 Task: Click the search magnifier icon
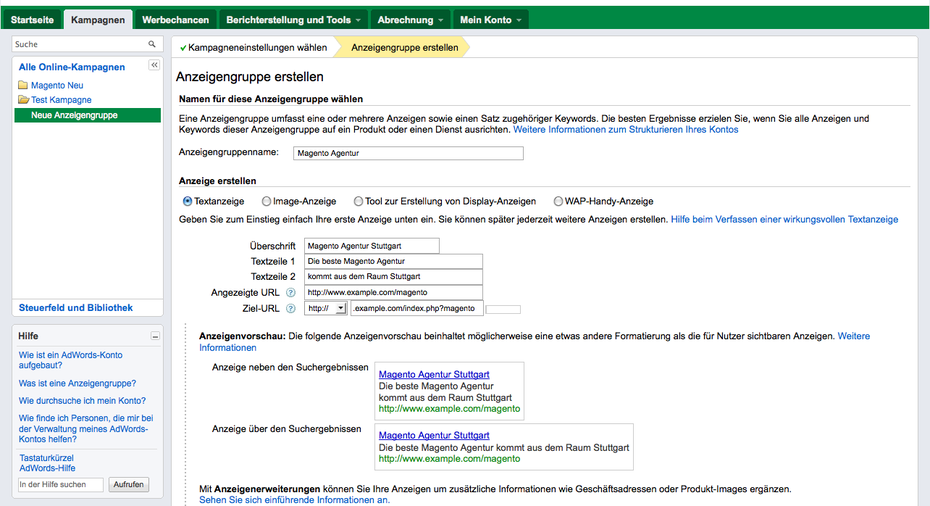click(x=152, y=44)
